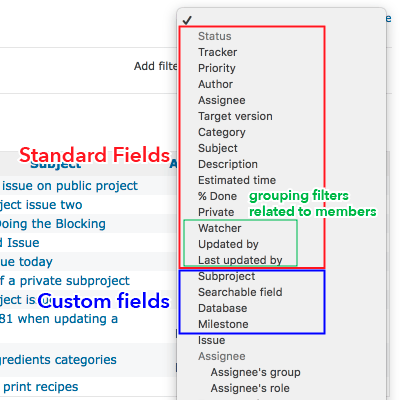Screen dimensions: 400x400
Task: Select Searchable field custom filter
Action: [x=240, y=292]
